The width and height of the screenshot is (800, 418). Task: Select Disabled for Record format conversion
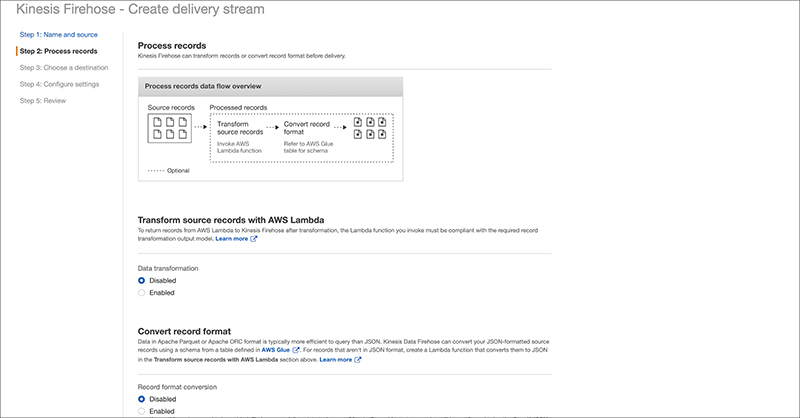[142, 399]
